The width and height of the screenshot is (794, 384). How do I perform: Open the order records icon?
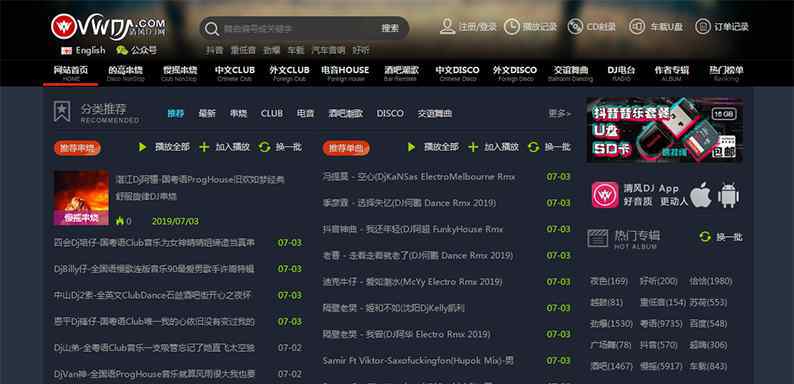(703, 26)
